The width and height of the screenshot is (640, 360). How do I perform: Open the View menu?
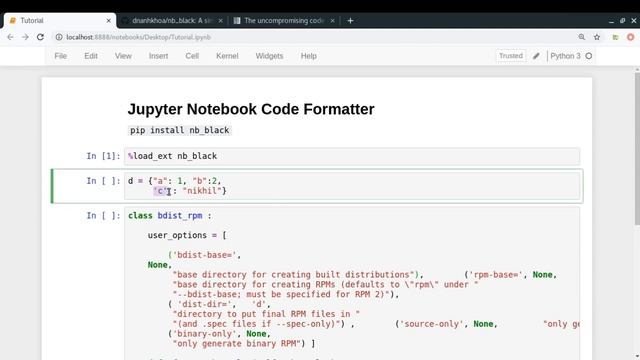click(x=123, y=56)
